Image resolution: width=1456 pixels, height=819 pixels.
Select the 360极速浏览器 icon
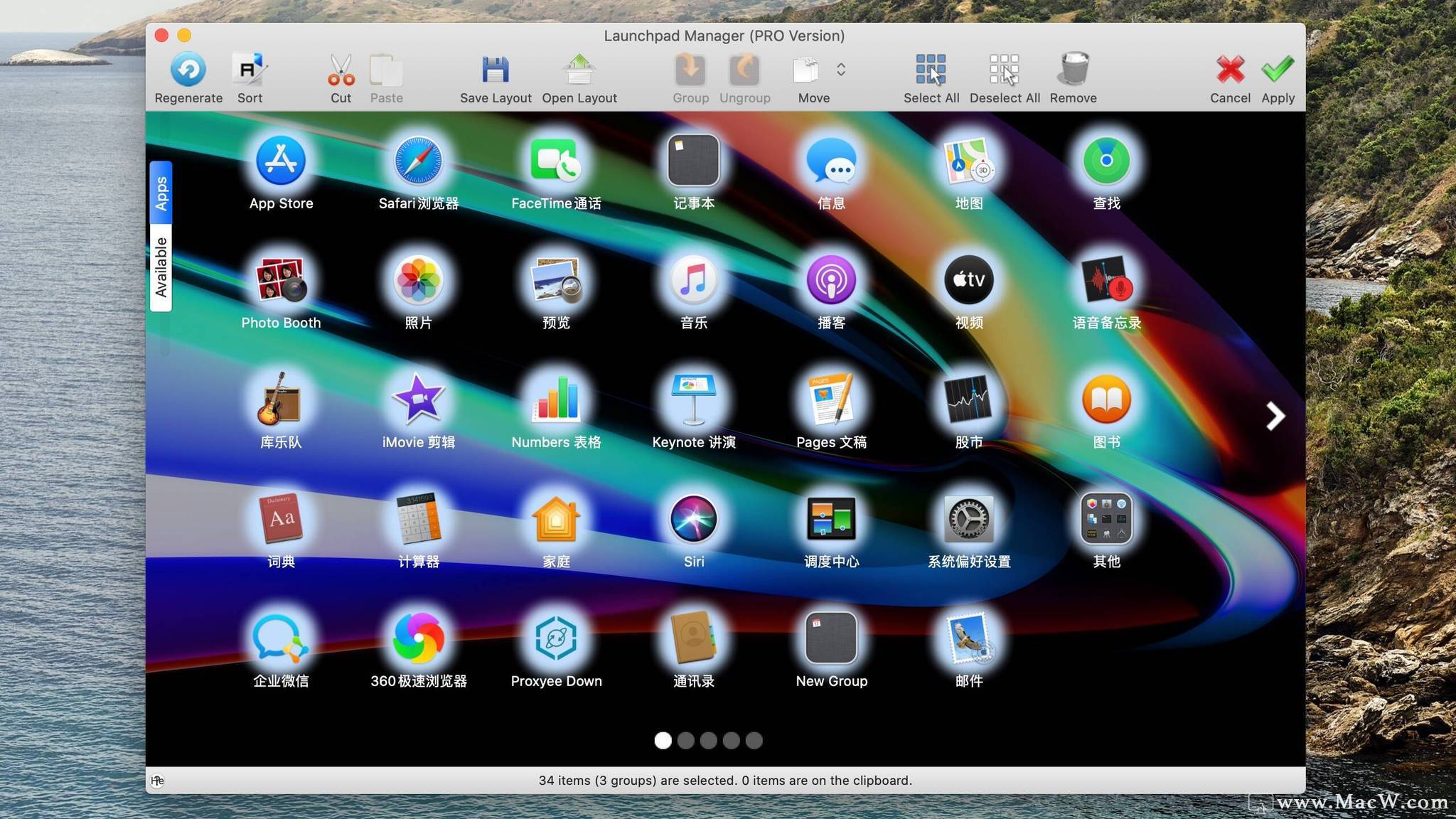418,638
